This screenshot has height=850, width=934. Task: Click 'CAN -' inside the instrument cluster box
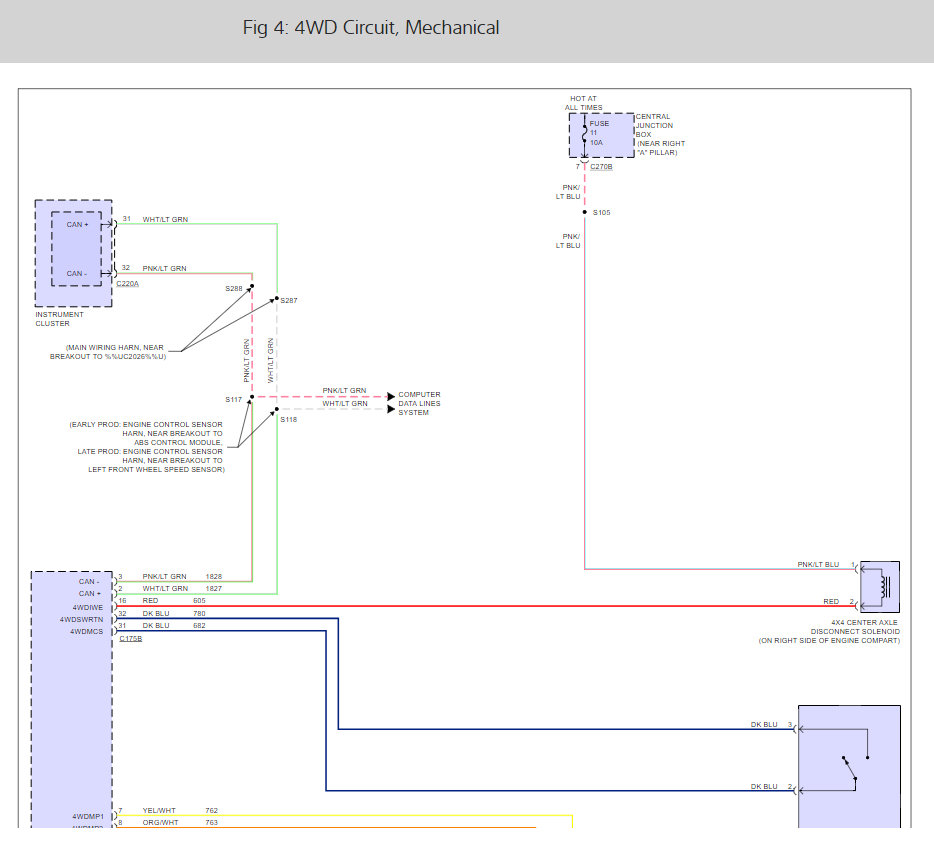point(76,273)
